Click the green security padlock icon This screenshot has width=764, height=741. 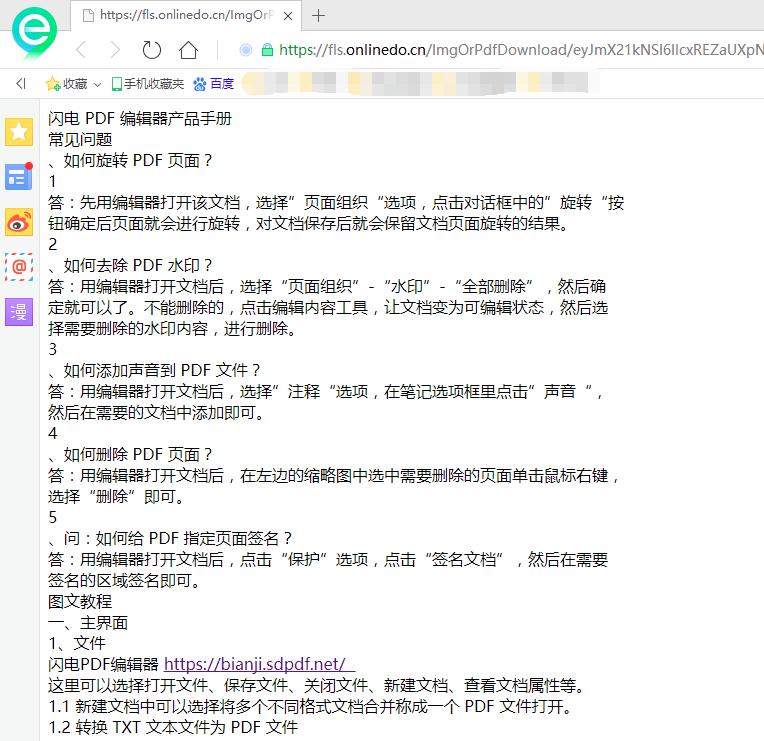click(267, 50)
